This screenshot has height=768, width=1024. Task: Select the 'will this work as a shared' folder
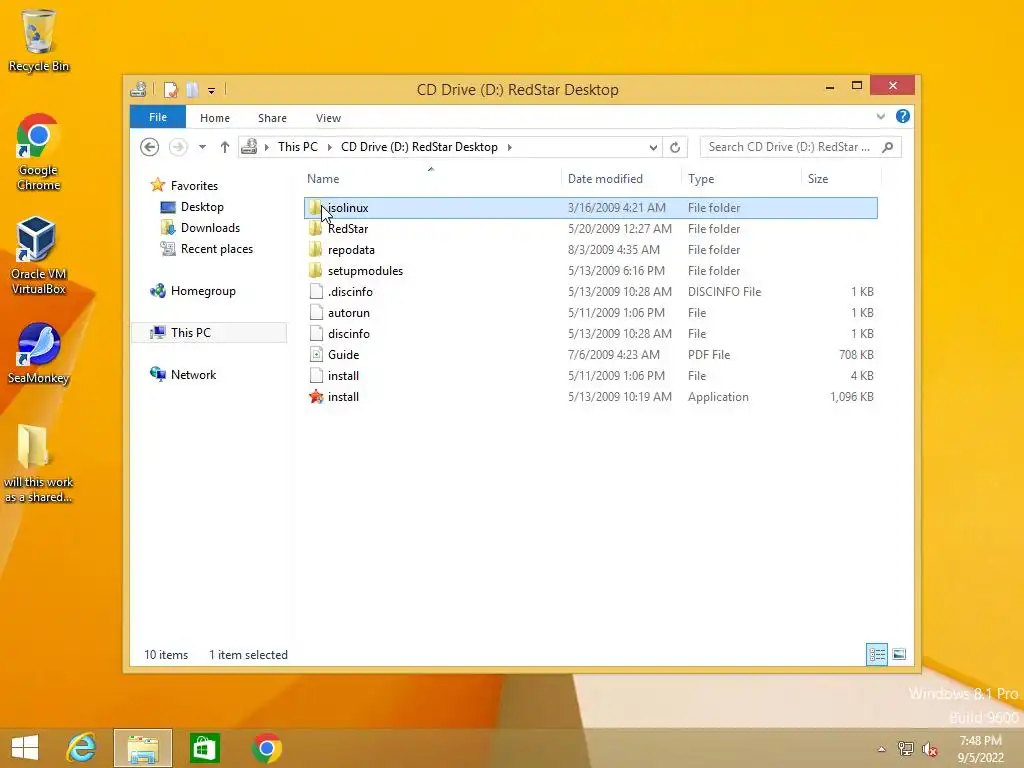point(38,464)
